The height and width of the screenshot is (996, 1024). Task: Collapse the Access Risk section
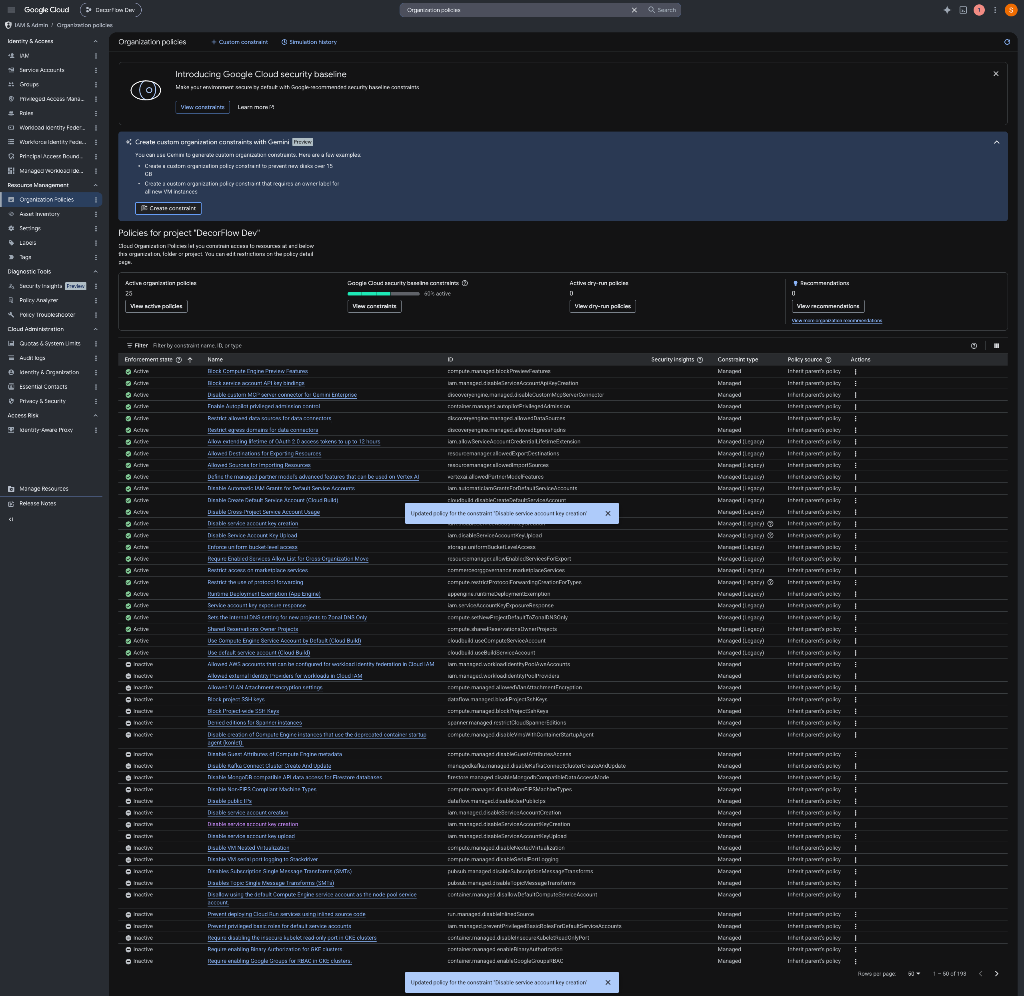(95, 415)
